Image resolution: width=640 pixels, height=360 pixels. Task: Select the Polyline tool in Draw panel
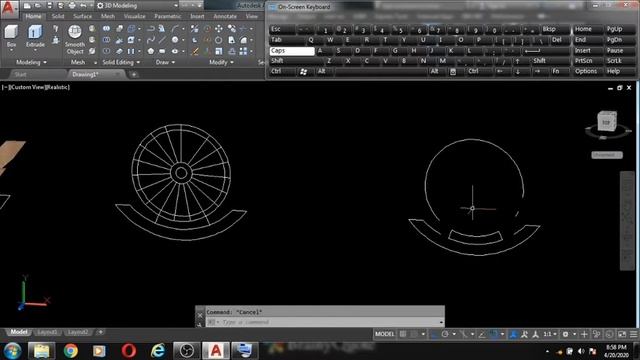[x=151, y=29]
